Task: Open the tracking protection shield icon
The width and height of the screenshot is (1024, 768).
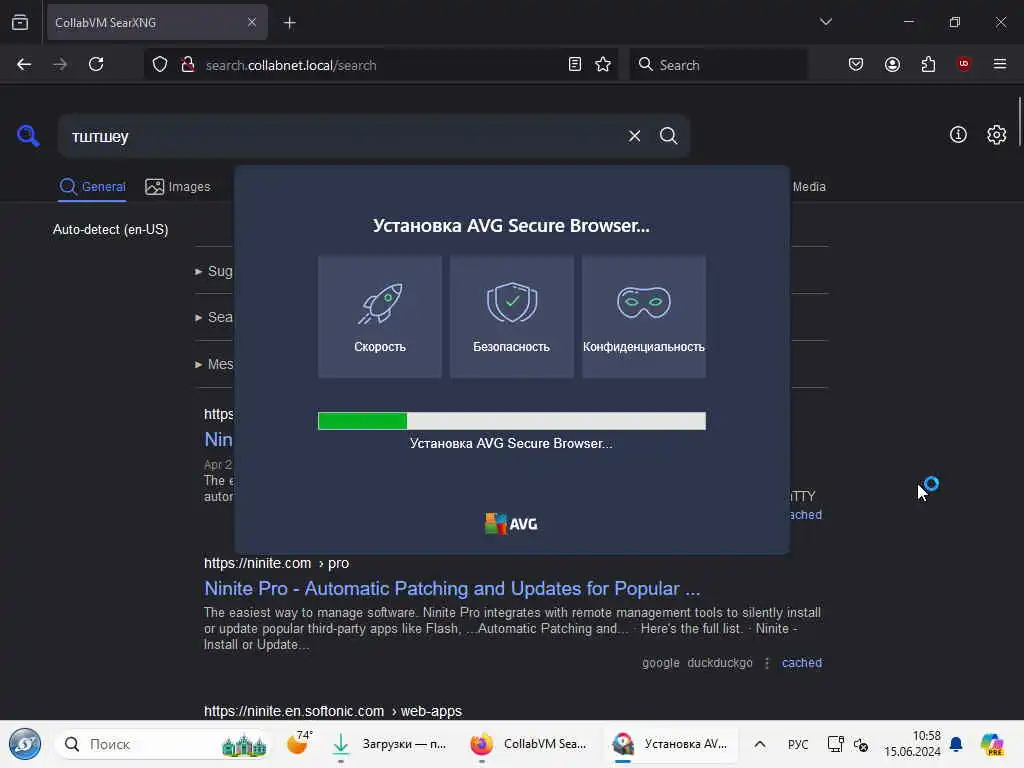Action: coord(159,64)
